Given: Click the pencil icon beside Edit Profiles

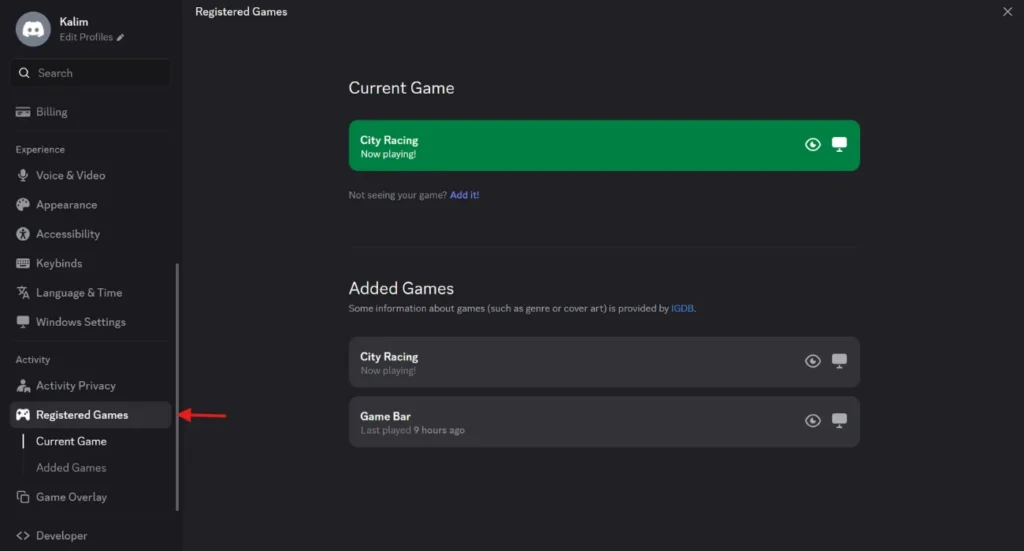Looking at the screenshot, I should 120,37.
